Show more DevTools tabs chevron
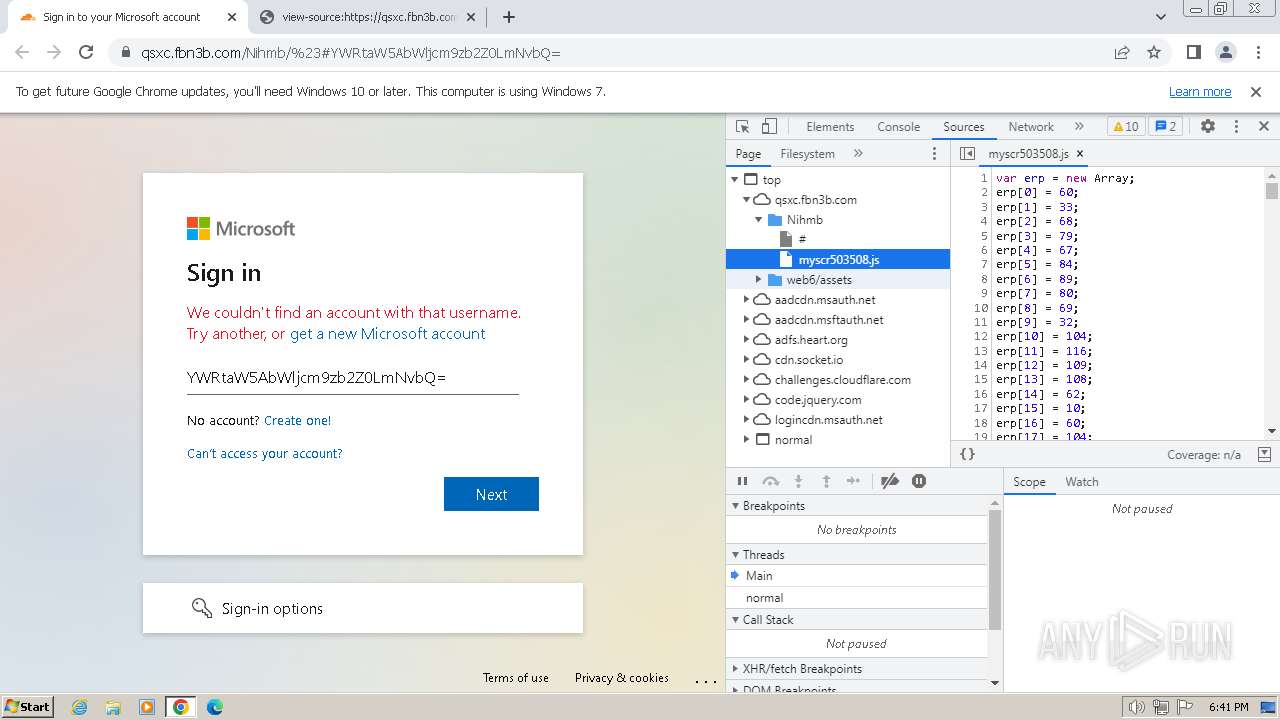This screenshot has width=1280, height=720. (x=1079, y=127)
